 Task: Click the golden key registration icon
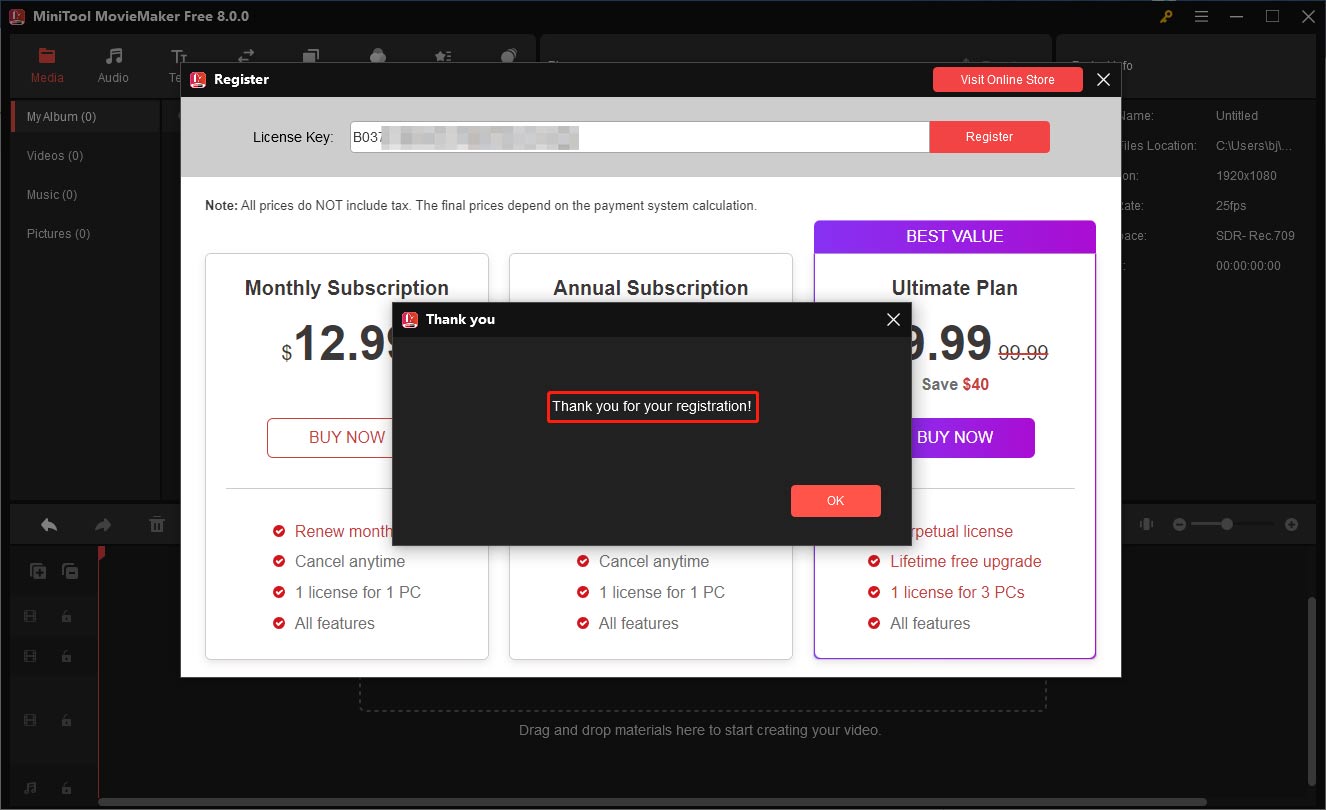point(1166,17)
